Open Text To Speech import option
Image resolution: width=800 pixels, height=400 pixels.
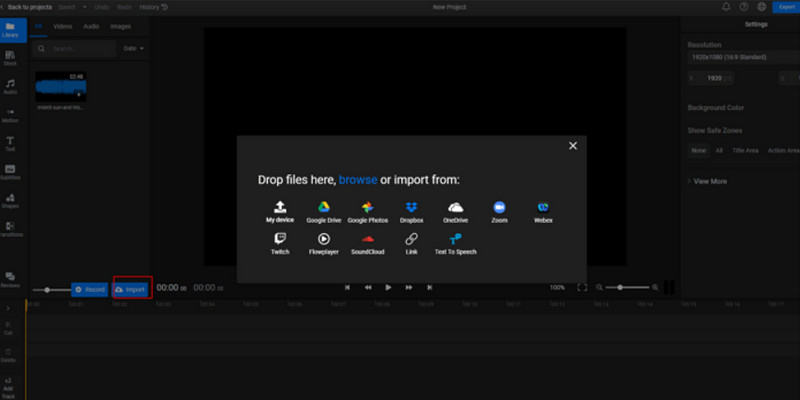[x=455, y=243]
